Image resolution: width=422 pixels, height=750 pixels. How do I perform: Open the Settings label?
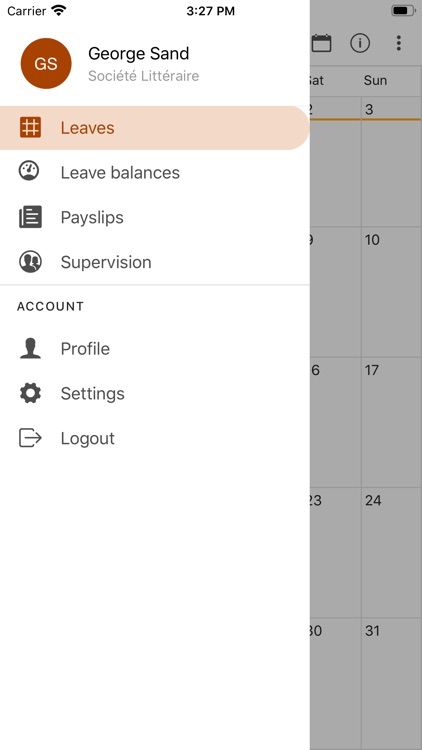[92, 394]
